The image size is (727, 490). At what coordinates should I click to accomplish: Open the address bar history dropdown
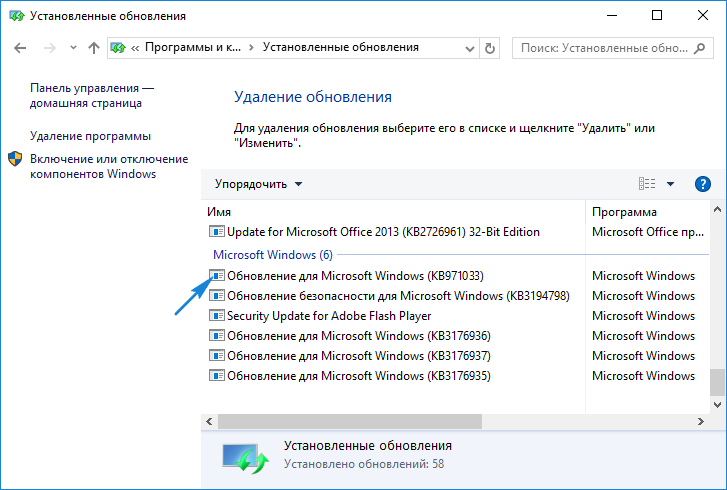[466, 48]
